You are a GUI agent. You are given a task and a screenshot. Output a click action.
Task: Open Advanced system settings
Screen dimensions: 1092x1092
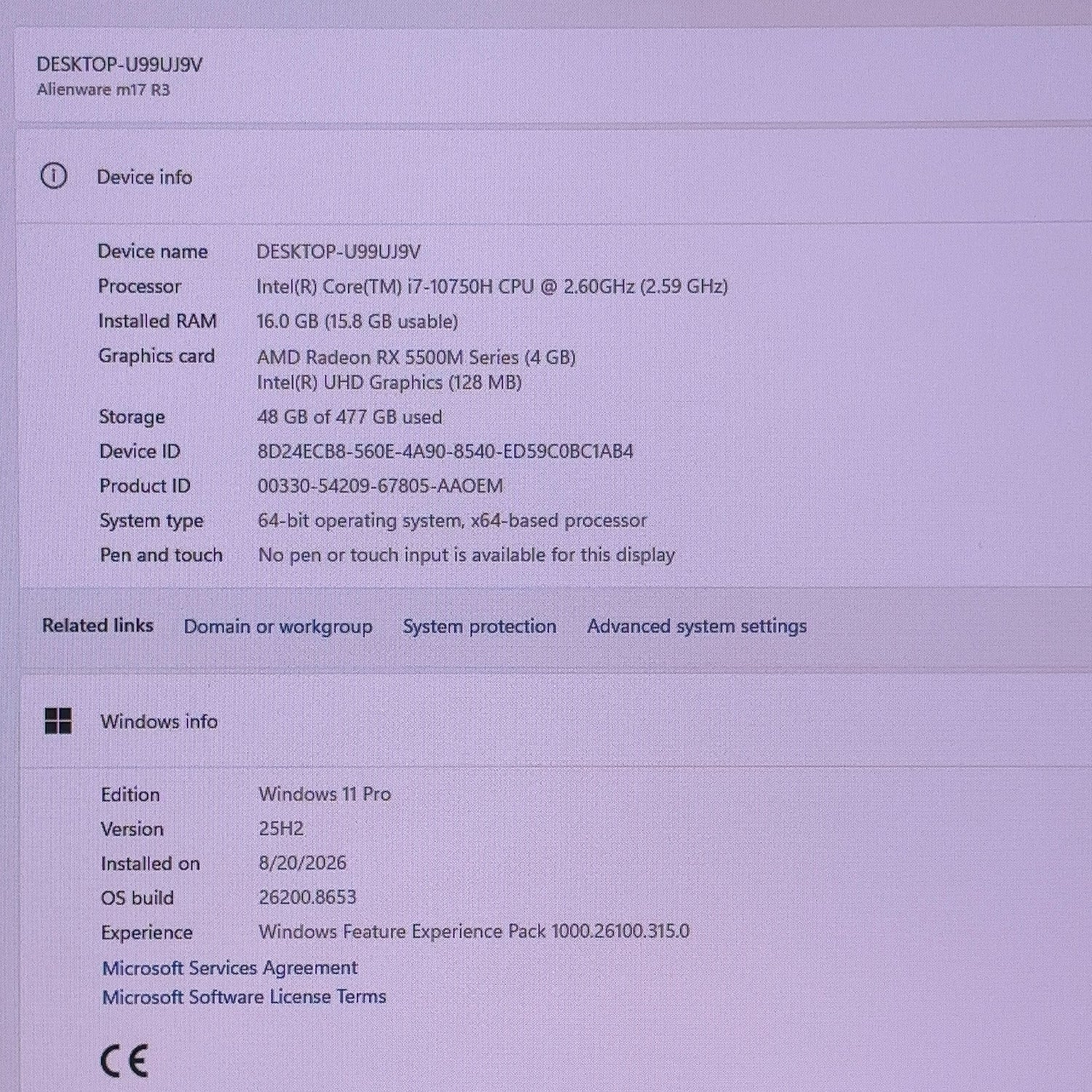point(697,627)
